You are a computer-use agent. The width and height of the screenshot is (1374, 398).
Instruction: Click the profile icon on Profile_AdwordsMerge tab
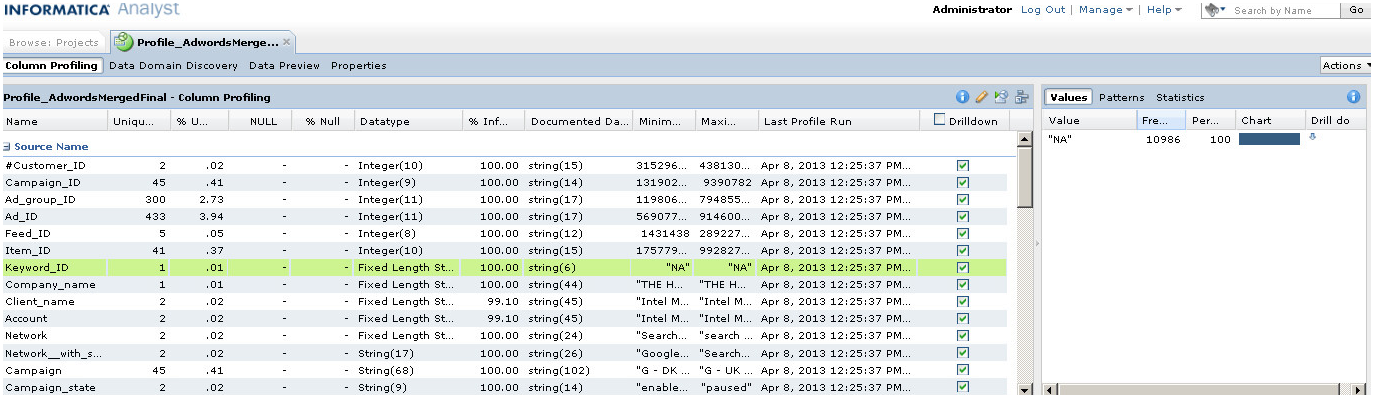pyautogui.click(x=123, y=42)
